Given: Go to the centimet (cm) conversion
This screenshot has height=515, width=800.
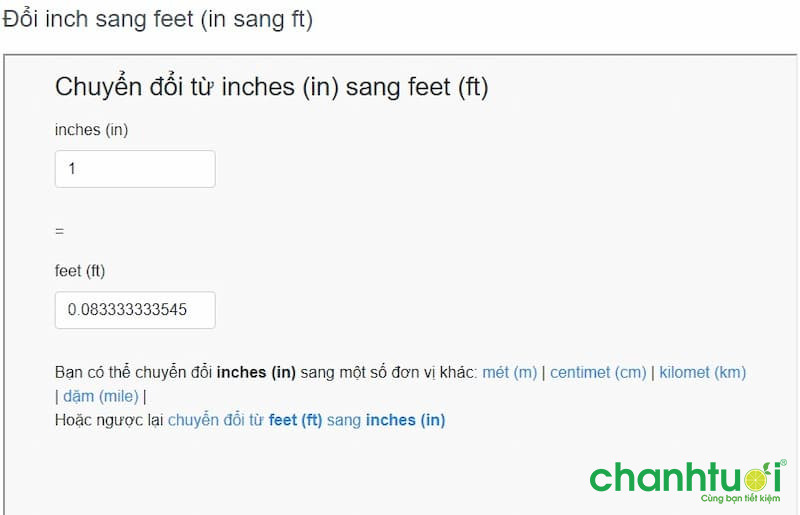Looking at the screenshot, I should (x=598, y=372).
